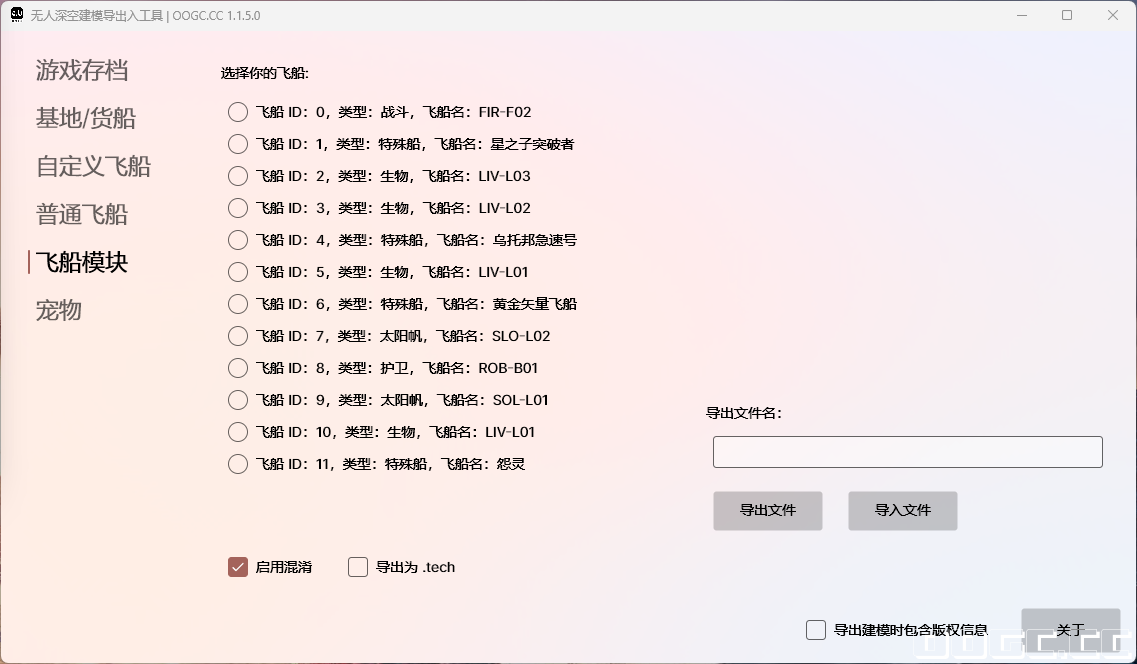Select solar sail ship SLO-L02

[237, 336]
